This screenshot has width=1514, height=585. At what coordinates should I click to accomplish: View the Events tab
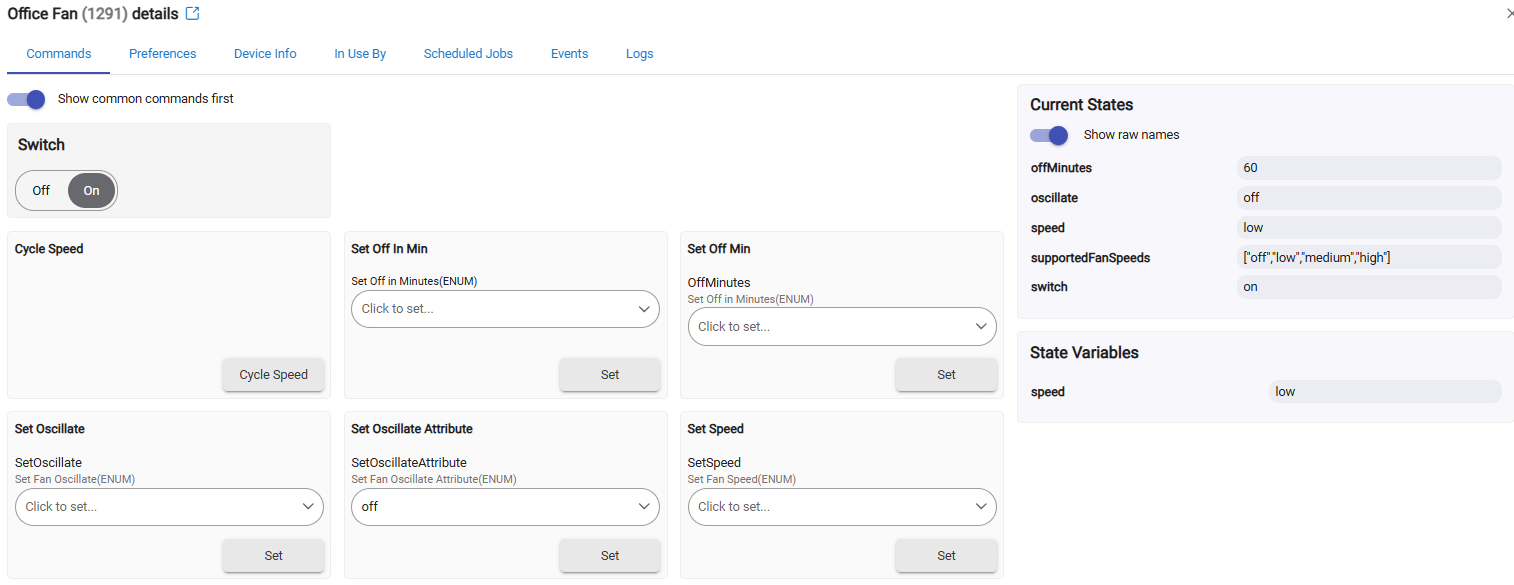tap(569, 54)
